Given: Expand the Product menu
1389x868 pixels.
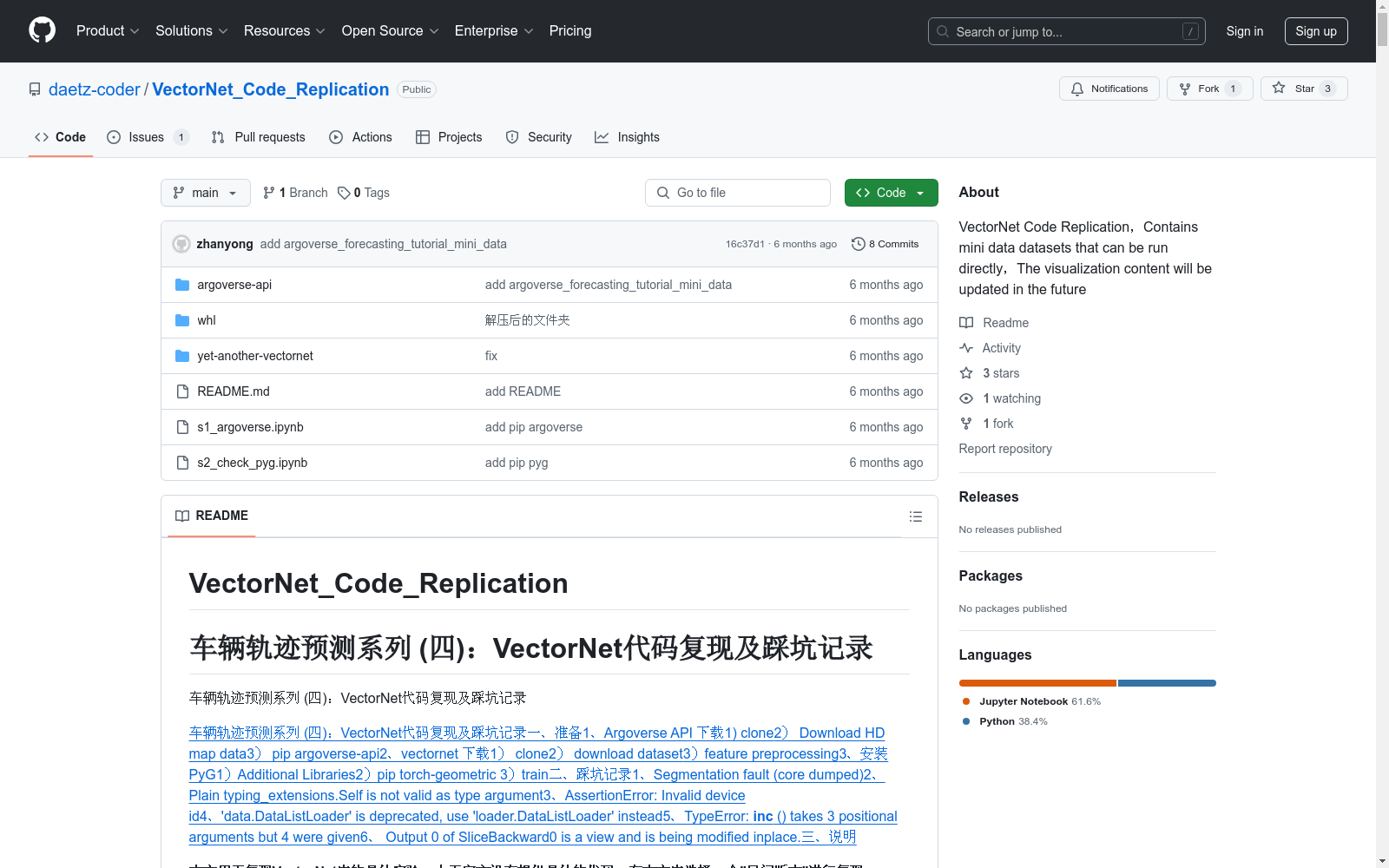Looking at the screenshot, I should click(x=108, y=30).
